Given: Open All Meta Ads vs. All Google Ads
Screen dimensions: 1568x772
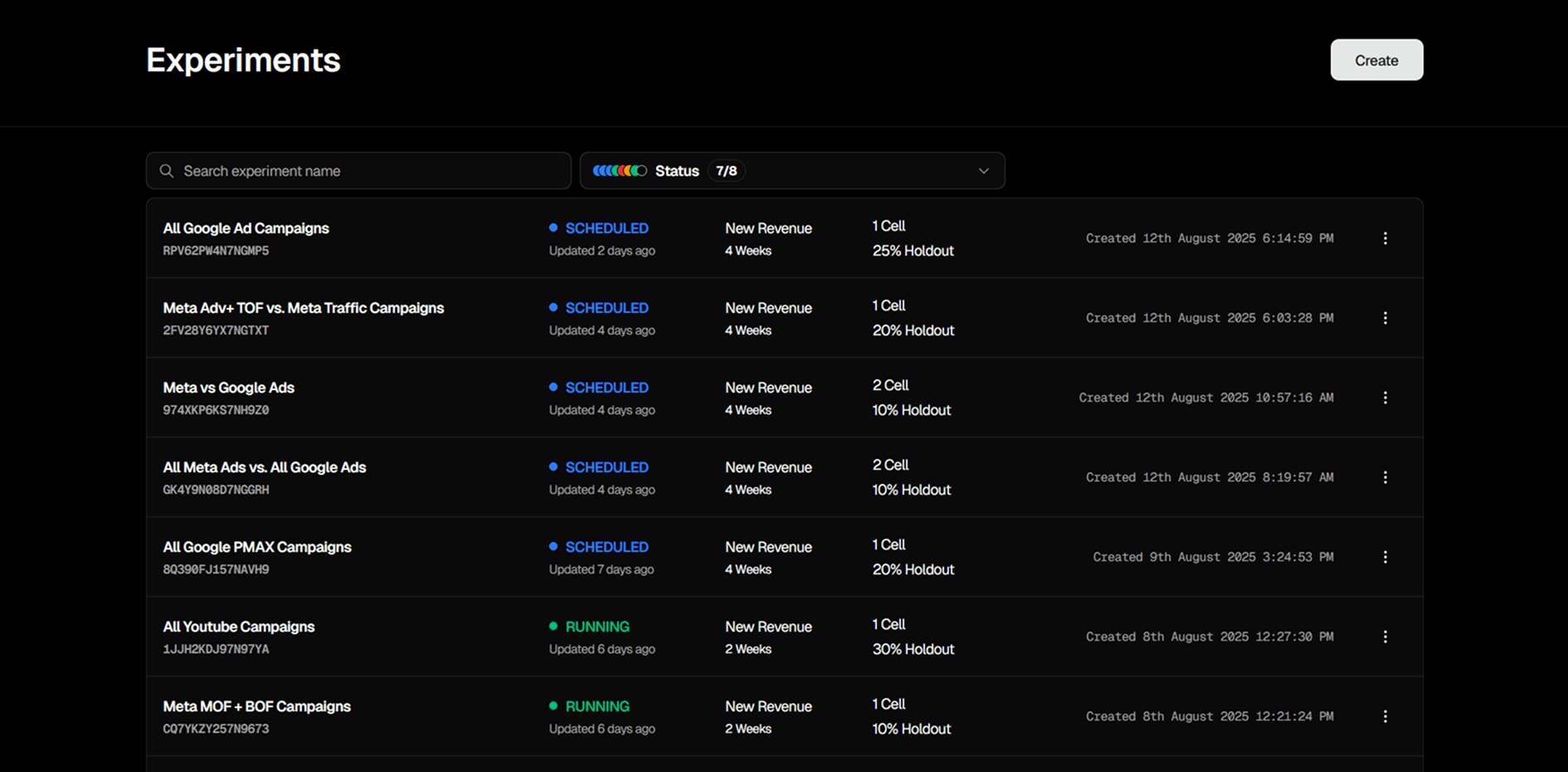Looking at the screenshot, I should pyautogui.click(x=264, y=467).
